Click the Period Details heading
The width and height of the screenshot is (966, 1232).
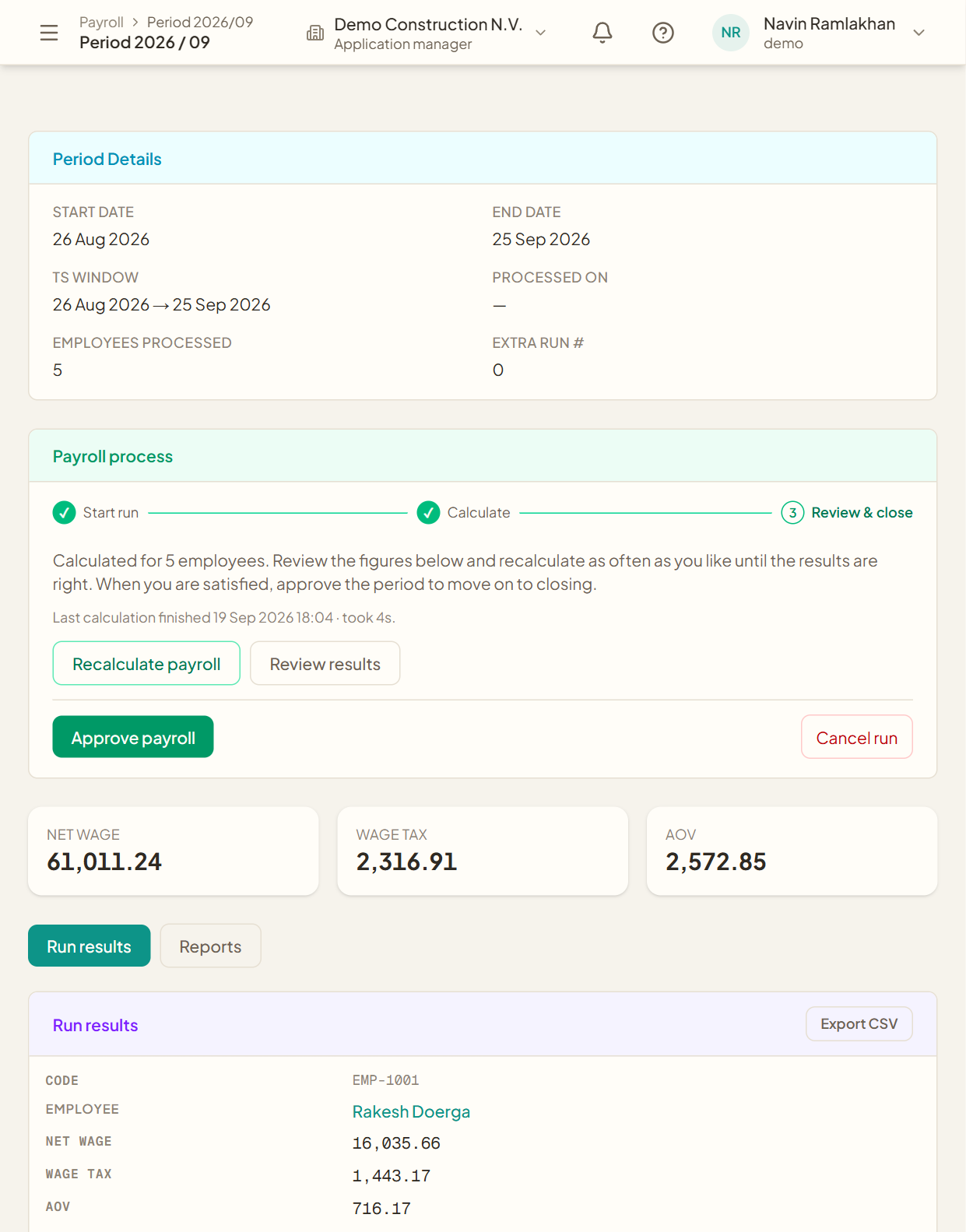tap(107, 159)
